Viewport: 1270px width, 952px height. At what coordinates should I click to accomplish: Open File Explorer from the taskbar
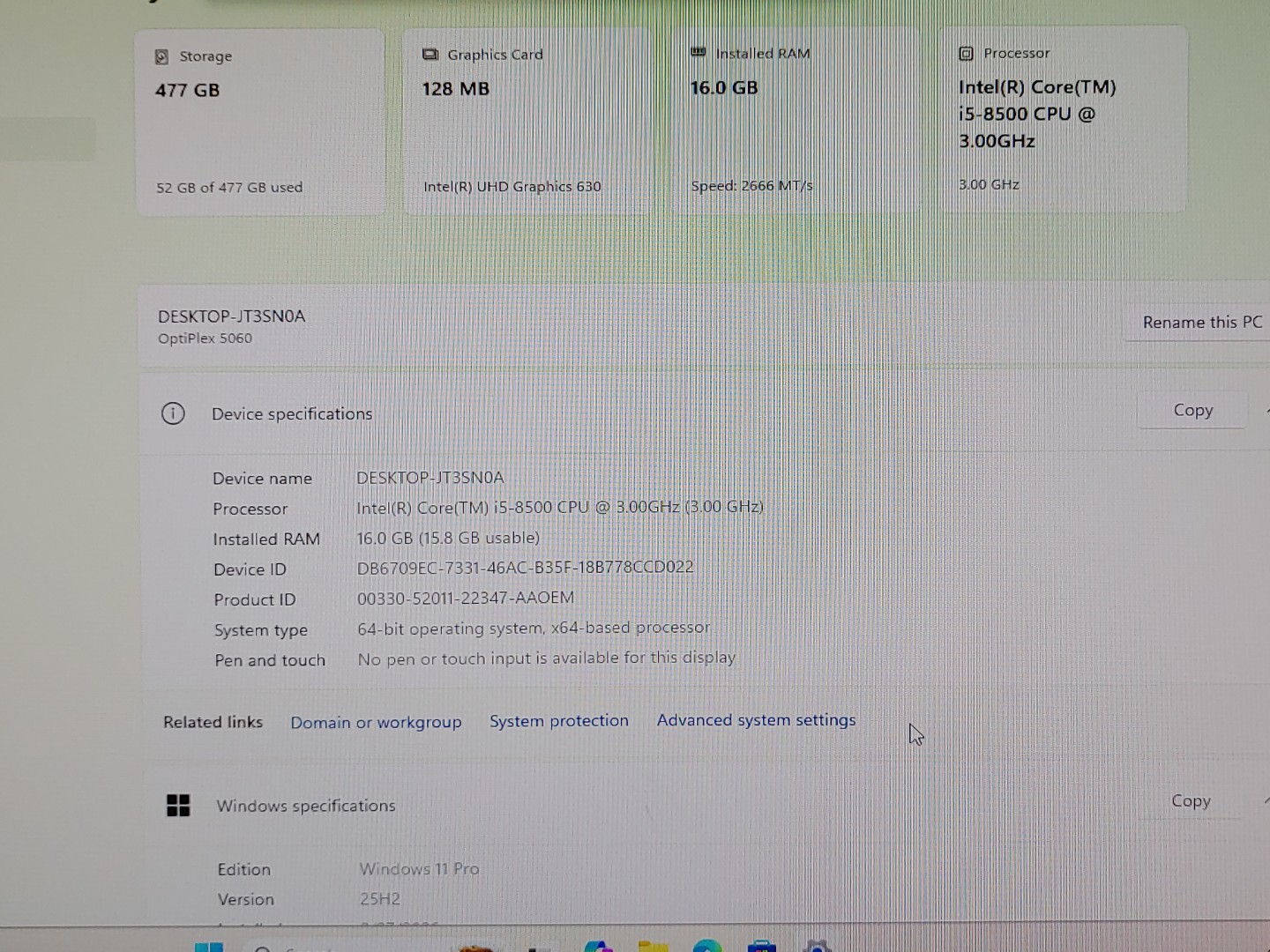(655, 947)
